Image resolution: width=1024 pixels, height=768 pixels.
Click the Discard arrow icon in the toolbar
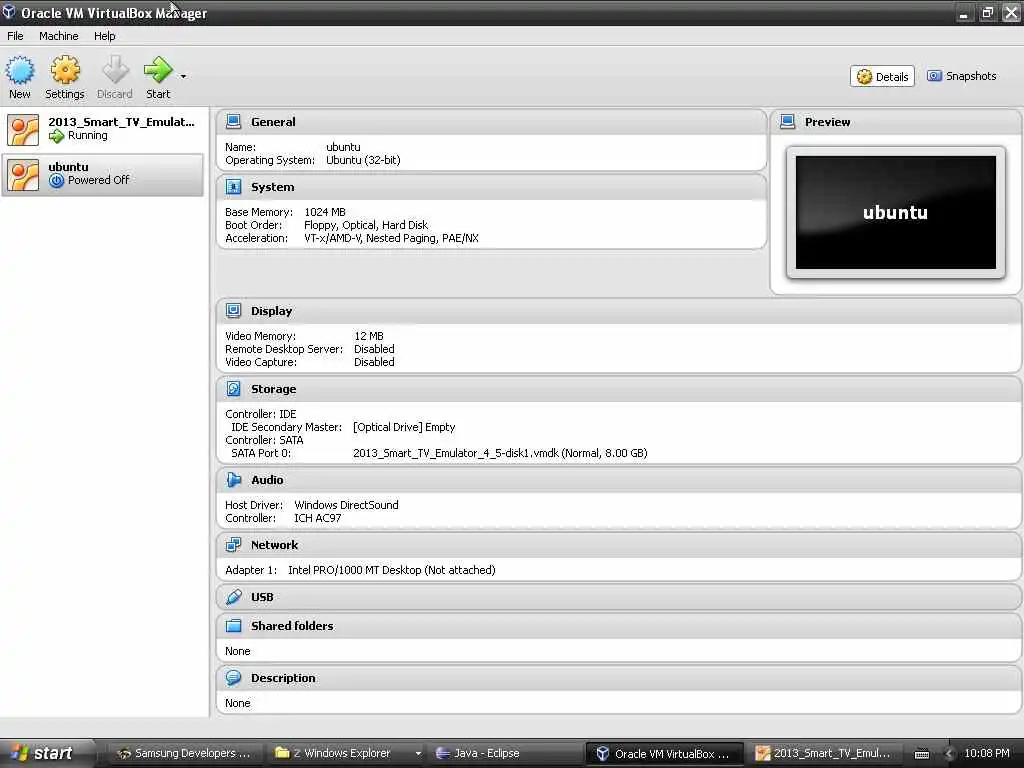point(115,70)
